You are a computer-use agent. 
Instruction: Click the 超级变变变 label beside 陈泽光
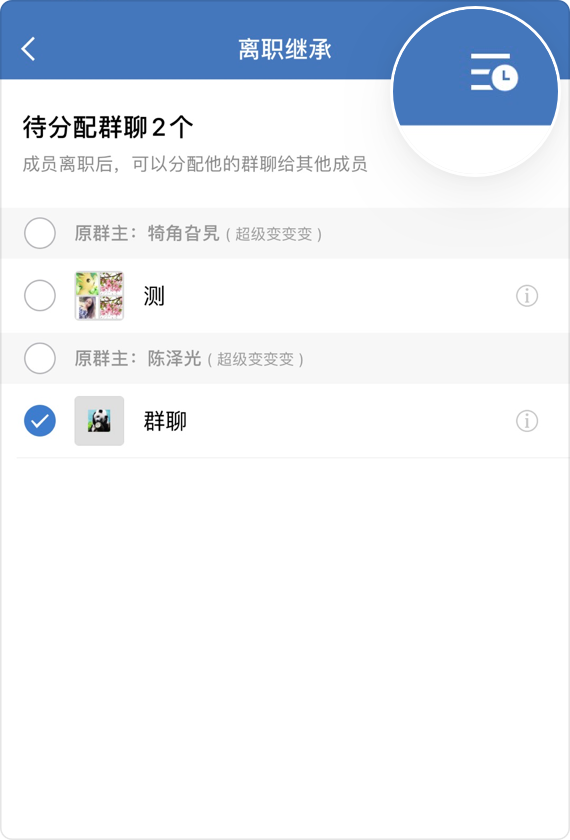pos(256,359)
